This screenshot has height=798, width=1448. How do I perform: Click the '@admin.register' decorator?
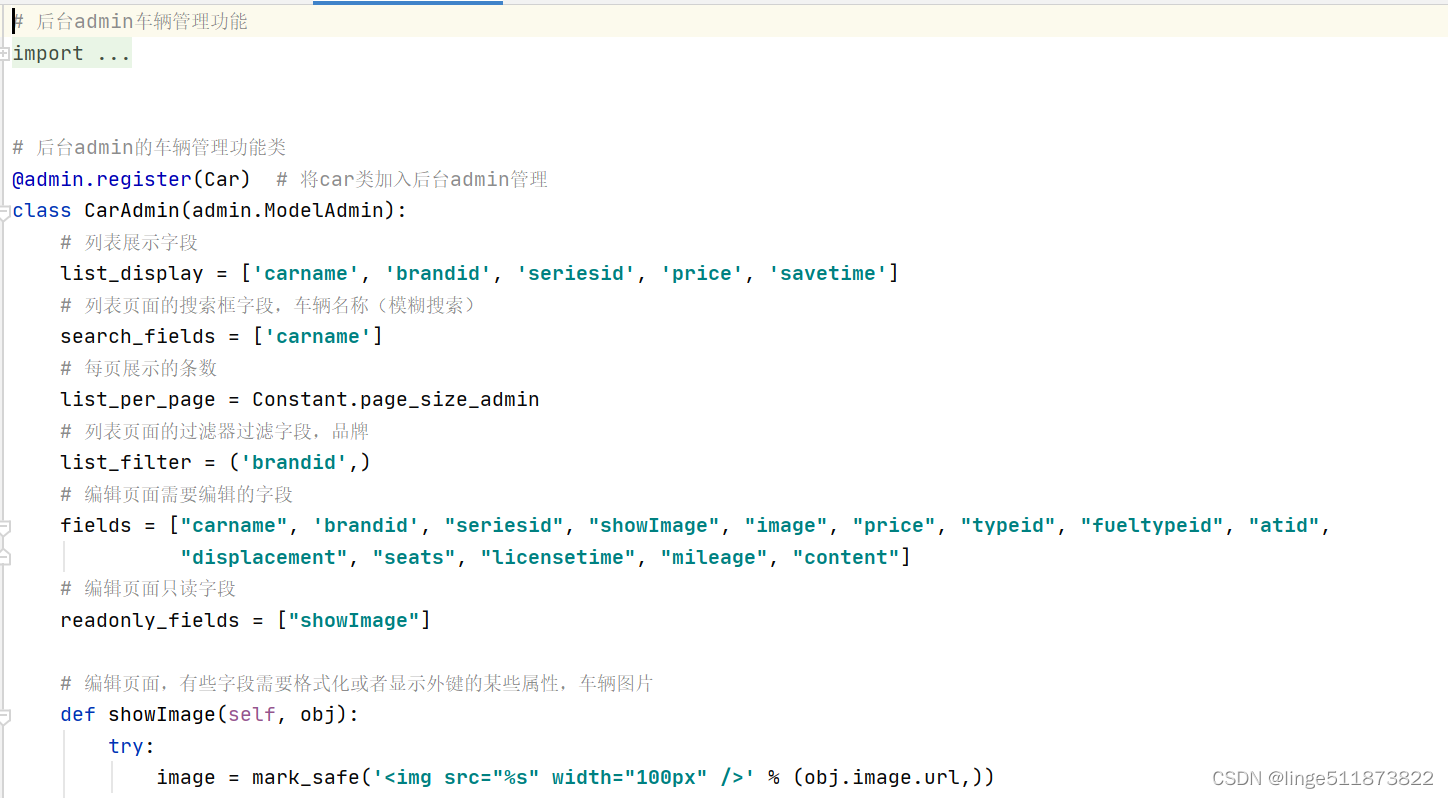click(x=102, y=180)
